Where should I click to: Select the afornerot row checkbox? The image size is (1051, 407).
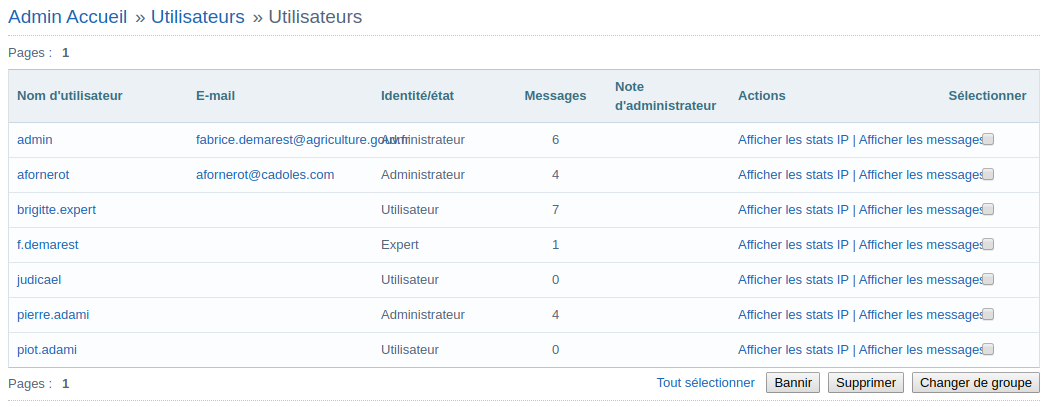coord(988,175)
